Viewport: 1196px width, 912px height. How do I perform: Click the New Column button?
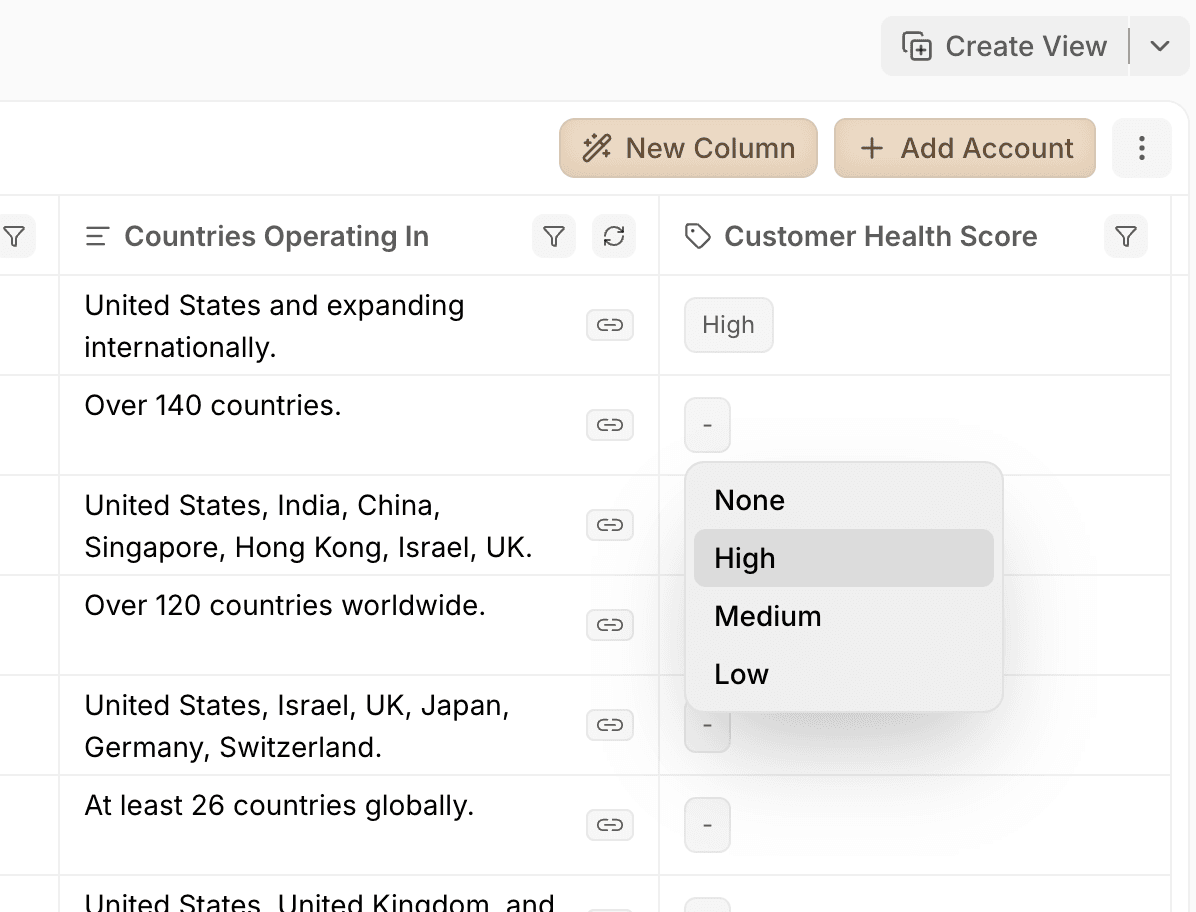pos(688,149)
